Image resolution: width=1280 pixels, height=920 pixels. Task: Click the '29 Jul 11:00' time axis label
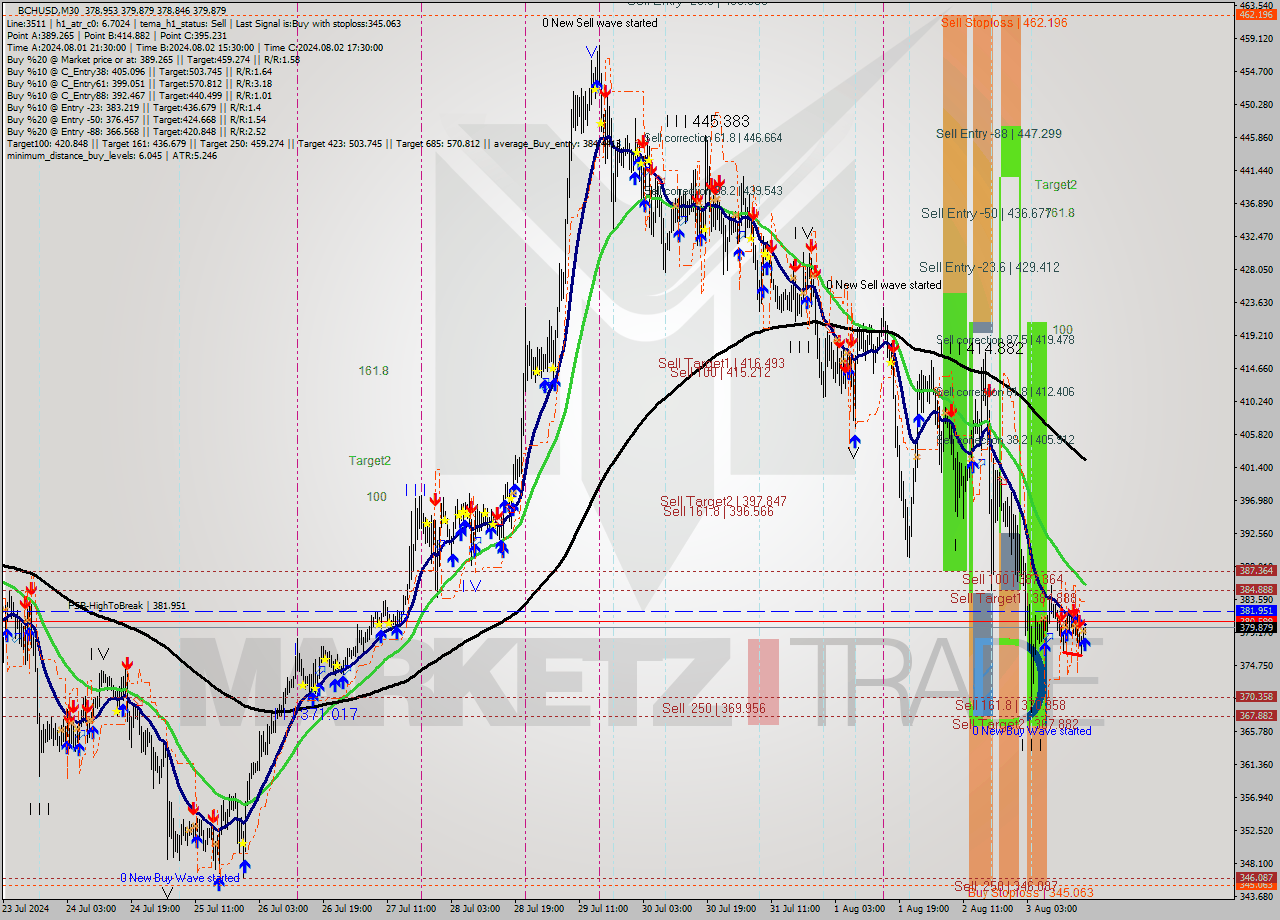click(602, 909)
